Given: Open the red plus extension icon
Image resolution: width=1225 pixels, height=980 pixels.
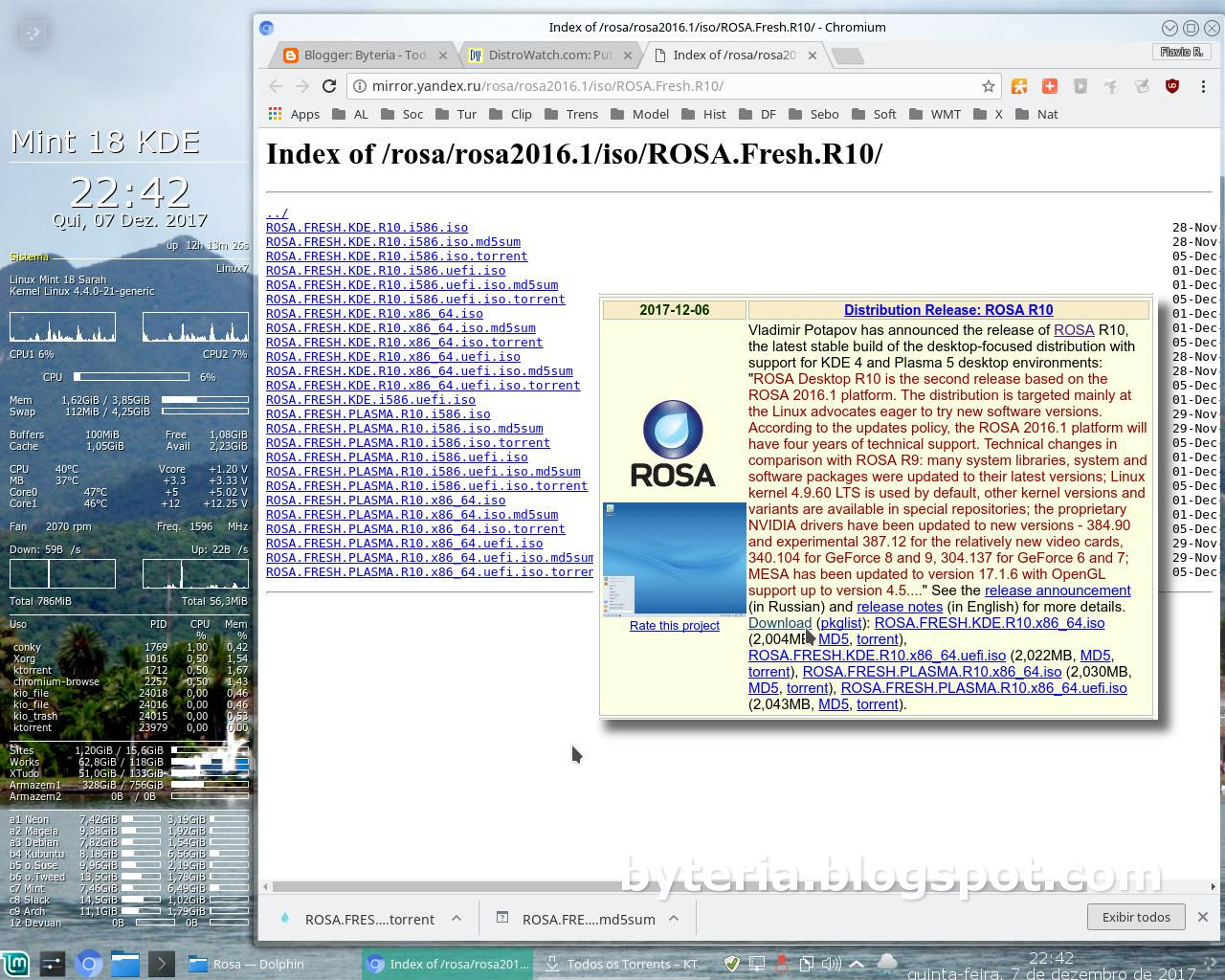Looking at the screenshot, I should tap(1049, 86).
